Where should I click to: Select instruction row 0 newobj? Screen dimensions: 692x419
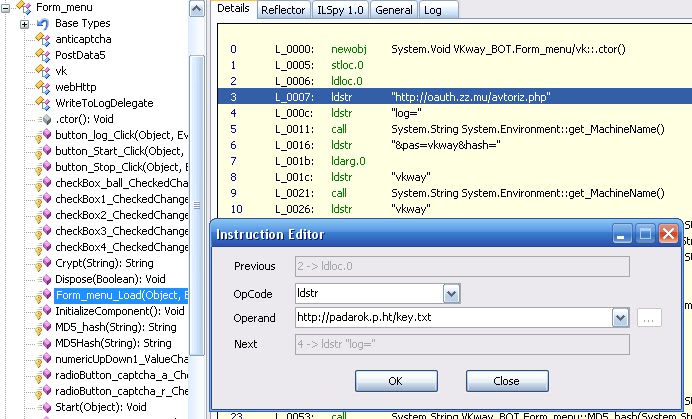(x=455, y=49)
